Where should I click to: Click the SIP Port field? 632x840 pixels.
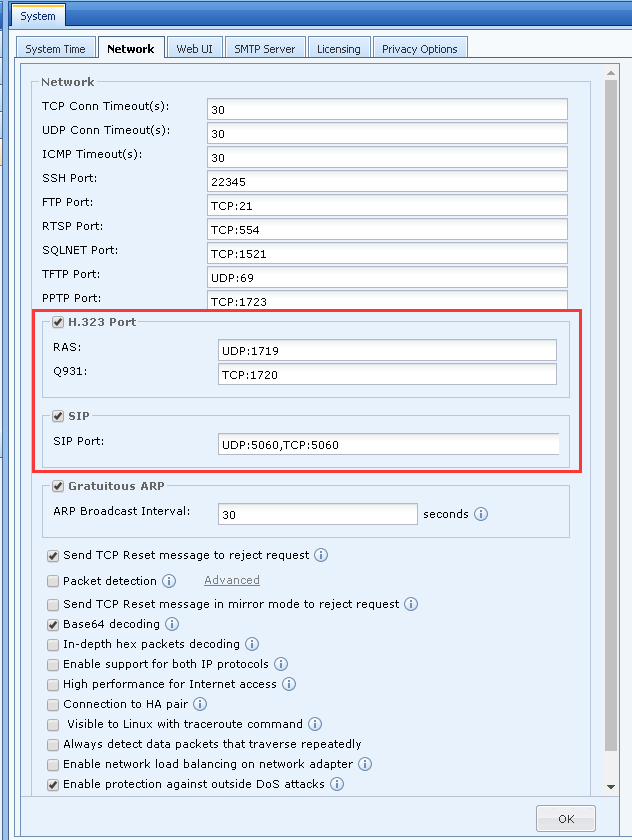pyautogui.click(x=388, y=444)
